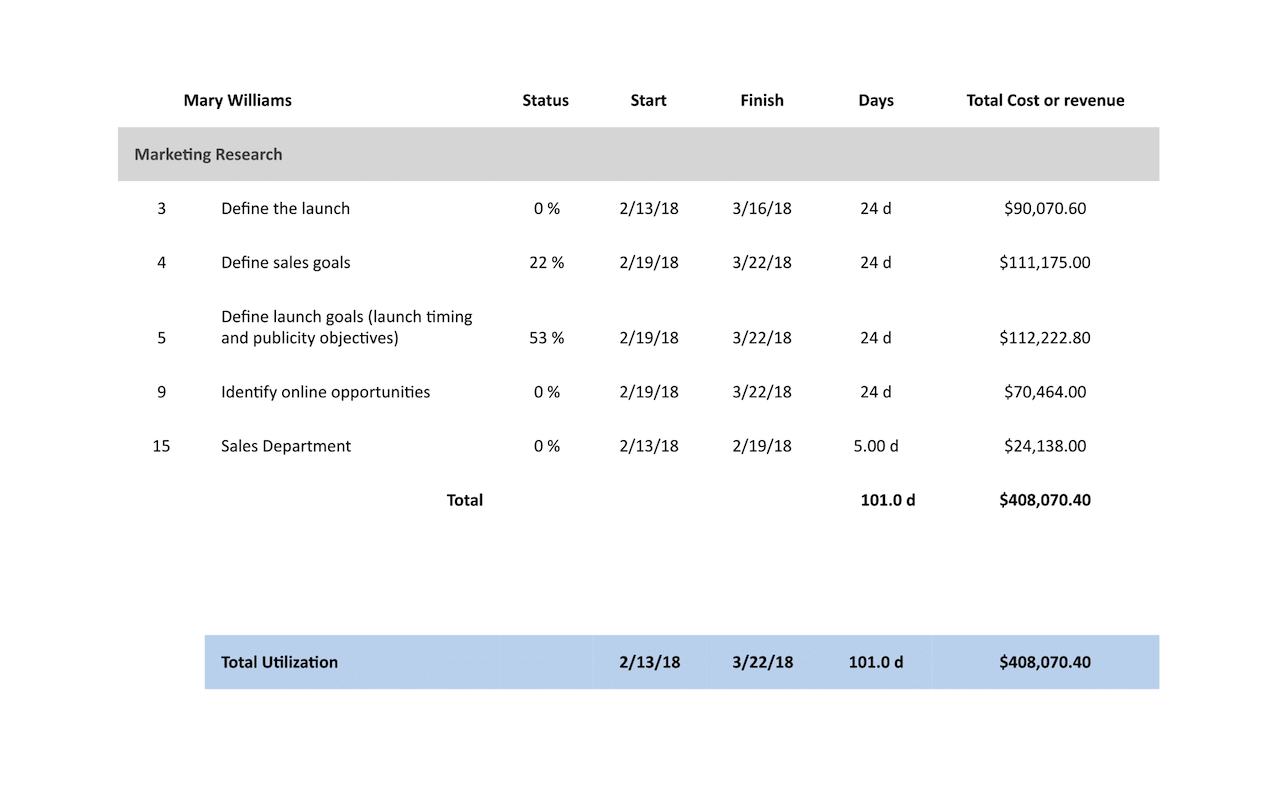Screen dimensions: 1280x808
Task: Click the Mary Williams column header
Action: [x=237, y=100]
